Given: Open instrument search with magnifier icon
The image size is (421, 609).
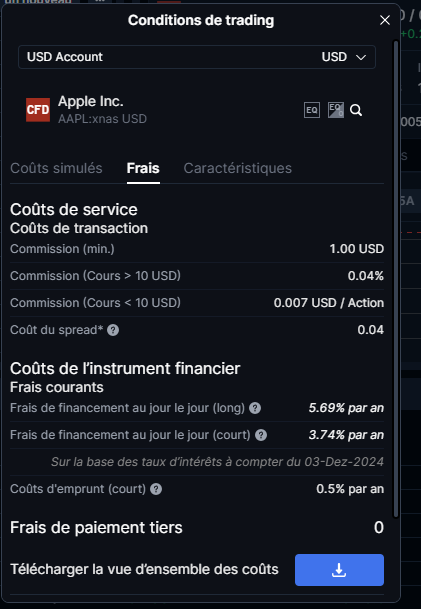Looking at the screenshot, I should 356,110.
